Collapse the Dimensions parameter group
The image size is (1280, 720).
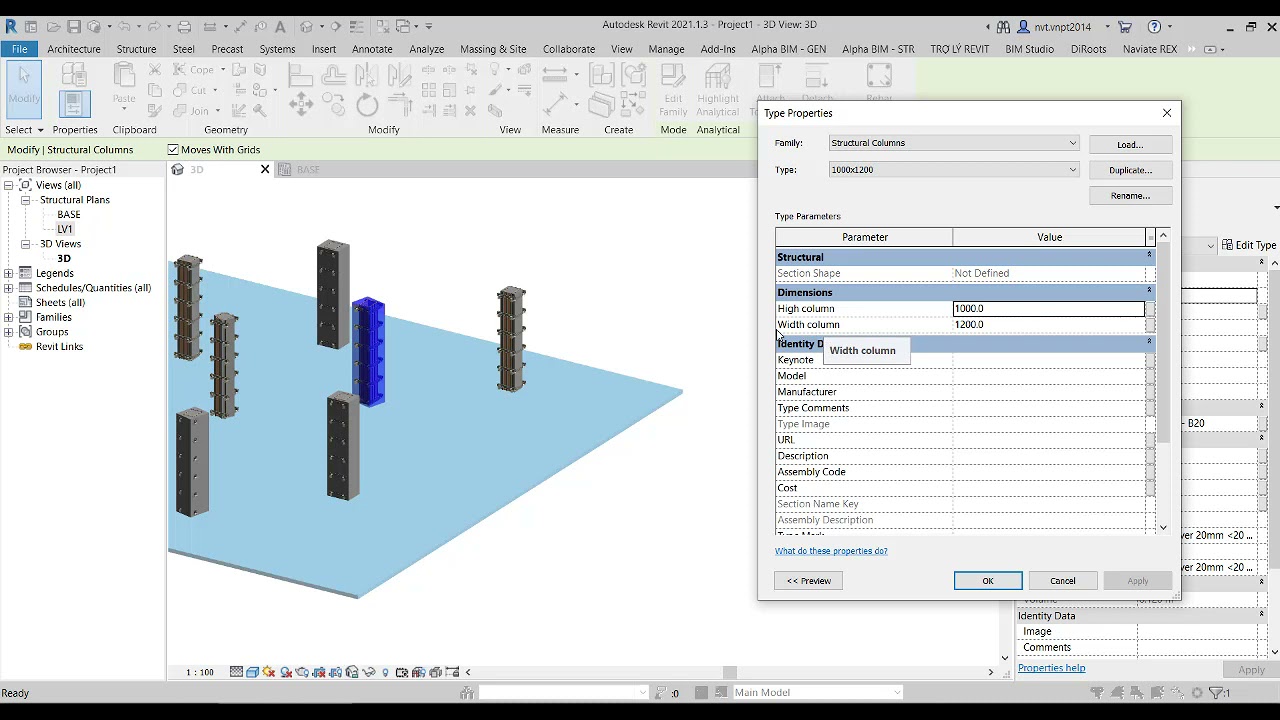pyautogui.click(x=1149, y=292)
